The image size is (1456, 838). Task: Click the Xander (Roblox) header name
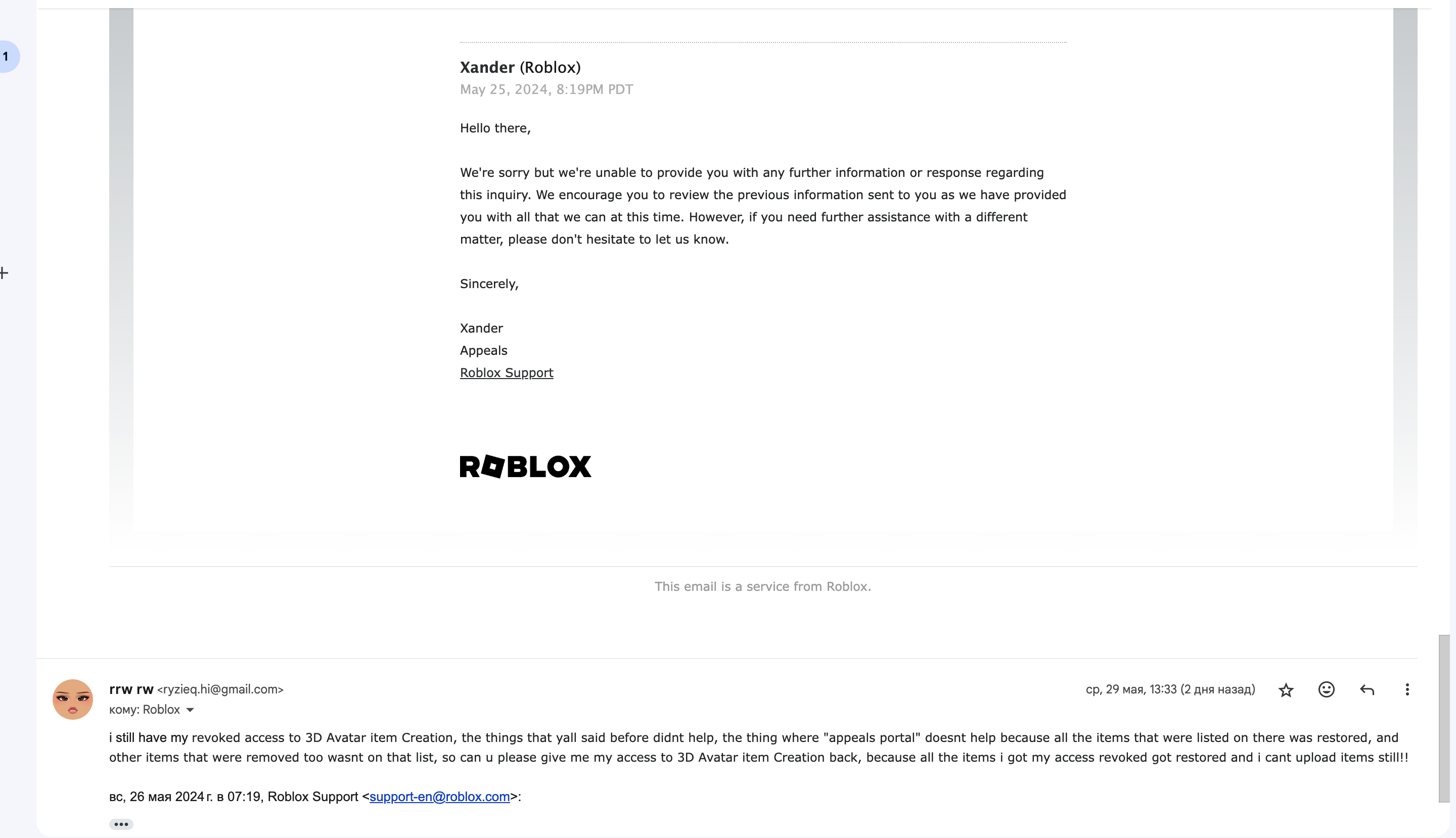click(520, 67)
